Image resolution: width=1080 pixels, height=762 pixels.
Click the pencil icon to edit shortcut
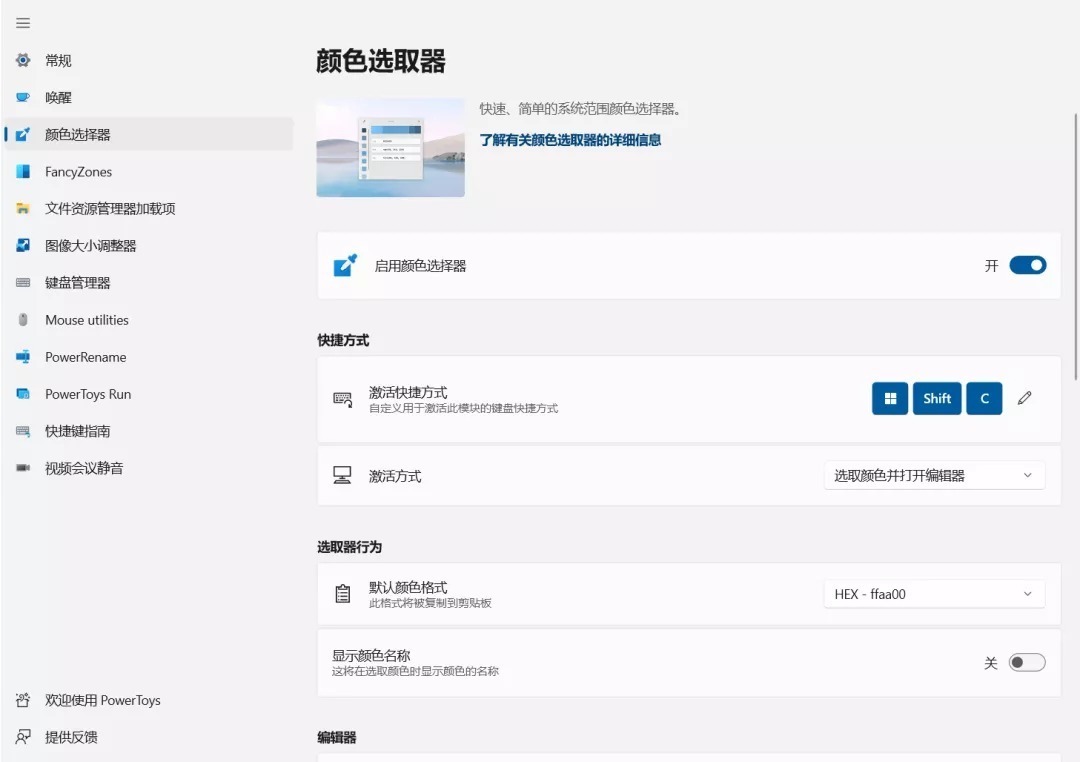pyautogui.click(x=1024, y=398)
